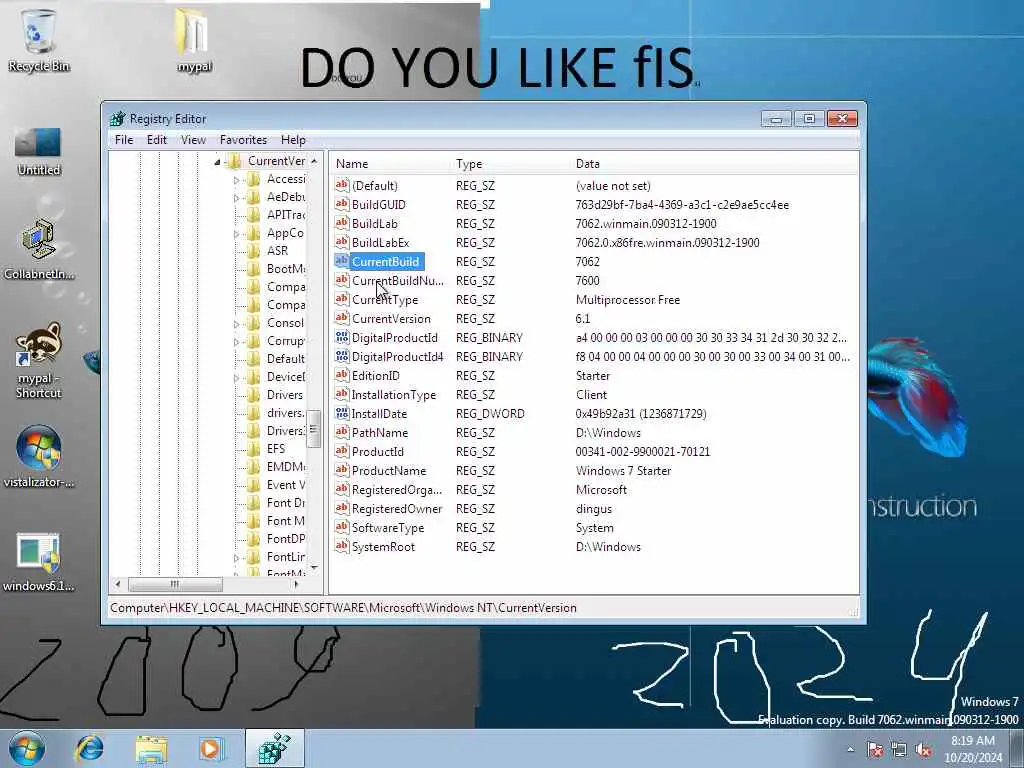Expand the DeviceD... key in tree

coord(236,377)
